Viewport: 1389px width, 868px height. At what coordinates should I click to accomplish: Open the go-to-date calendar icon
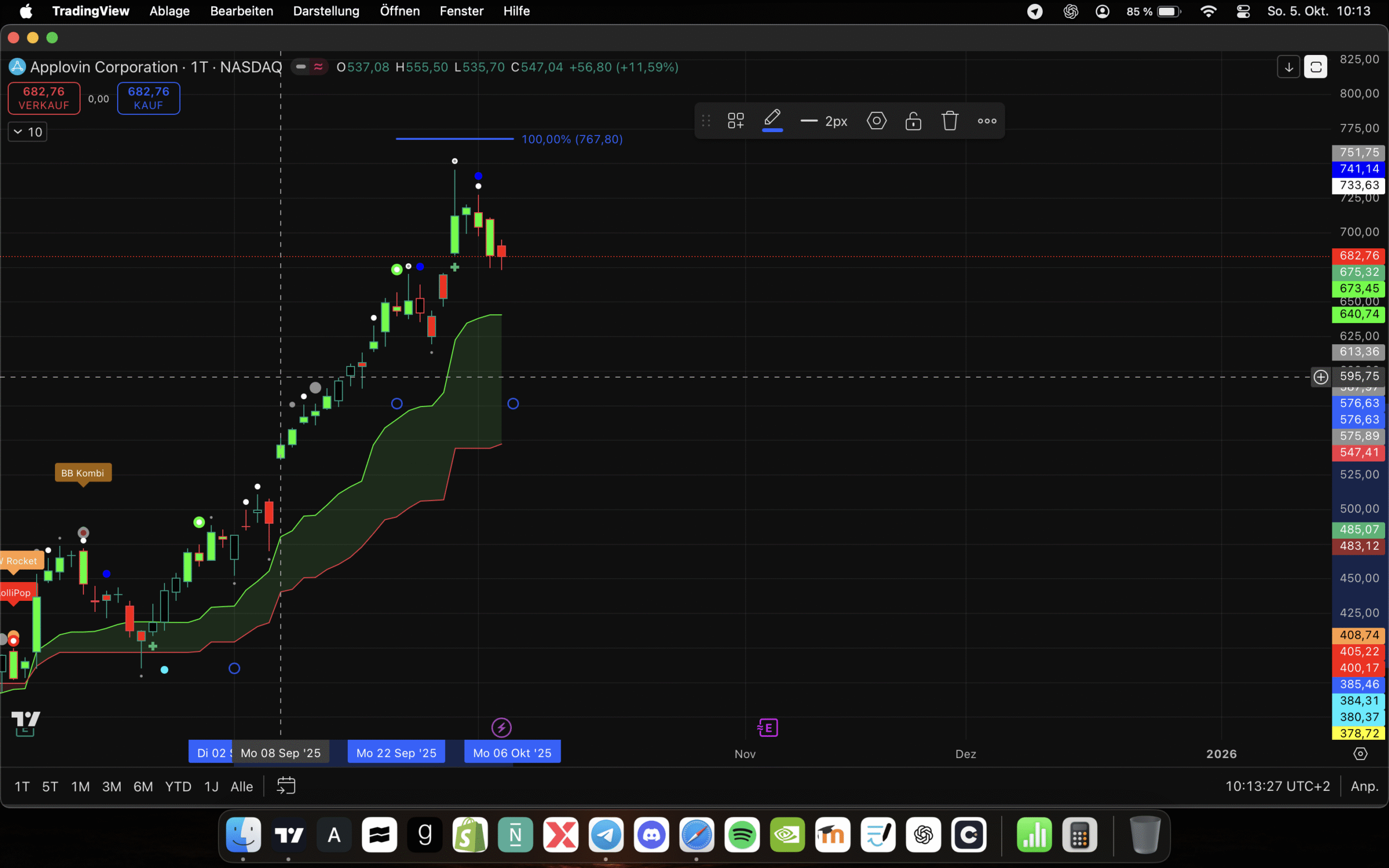click(286, 786)
